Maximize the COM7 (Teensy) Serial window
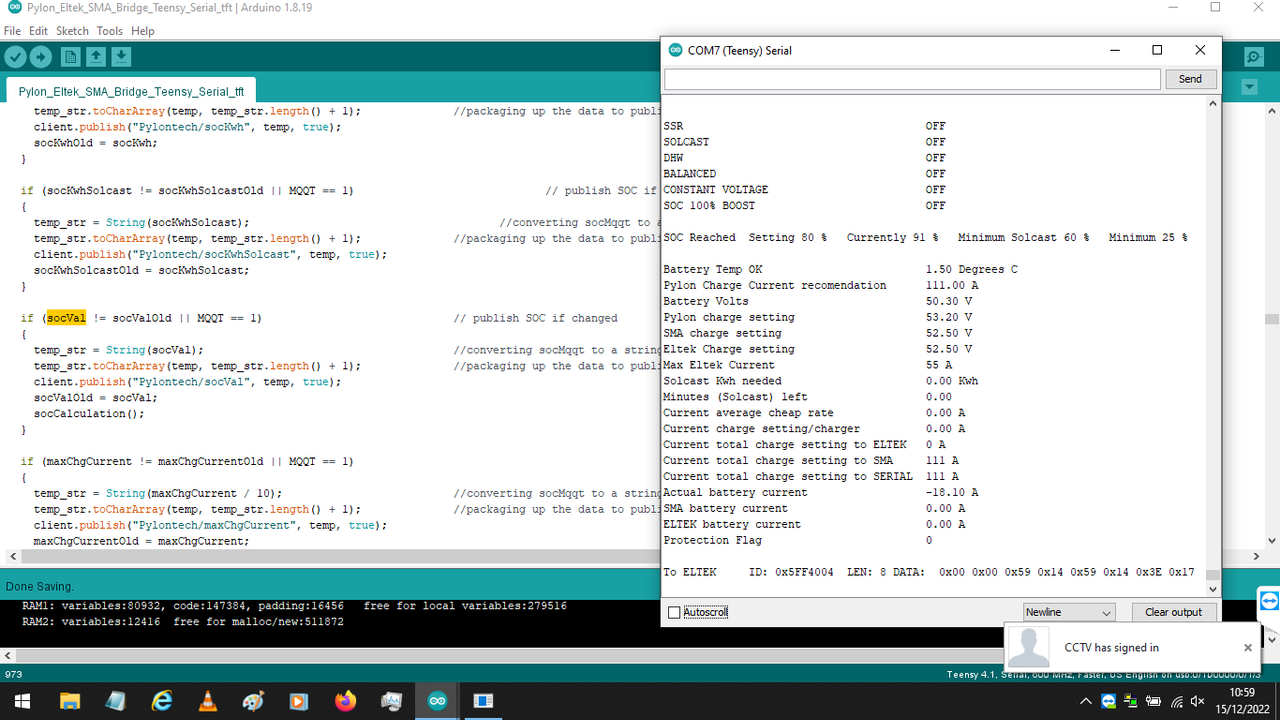Image resolution: width=1280 pixels, height=720 pixels. 1157,50
